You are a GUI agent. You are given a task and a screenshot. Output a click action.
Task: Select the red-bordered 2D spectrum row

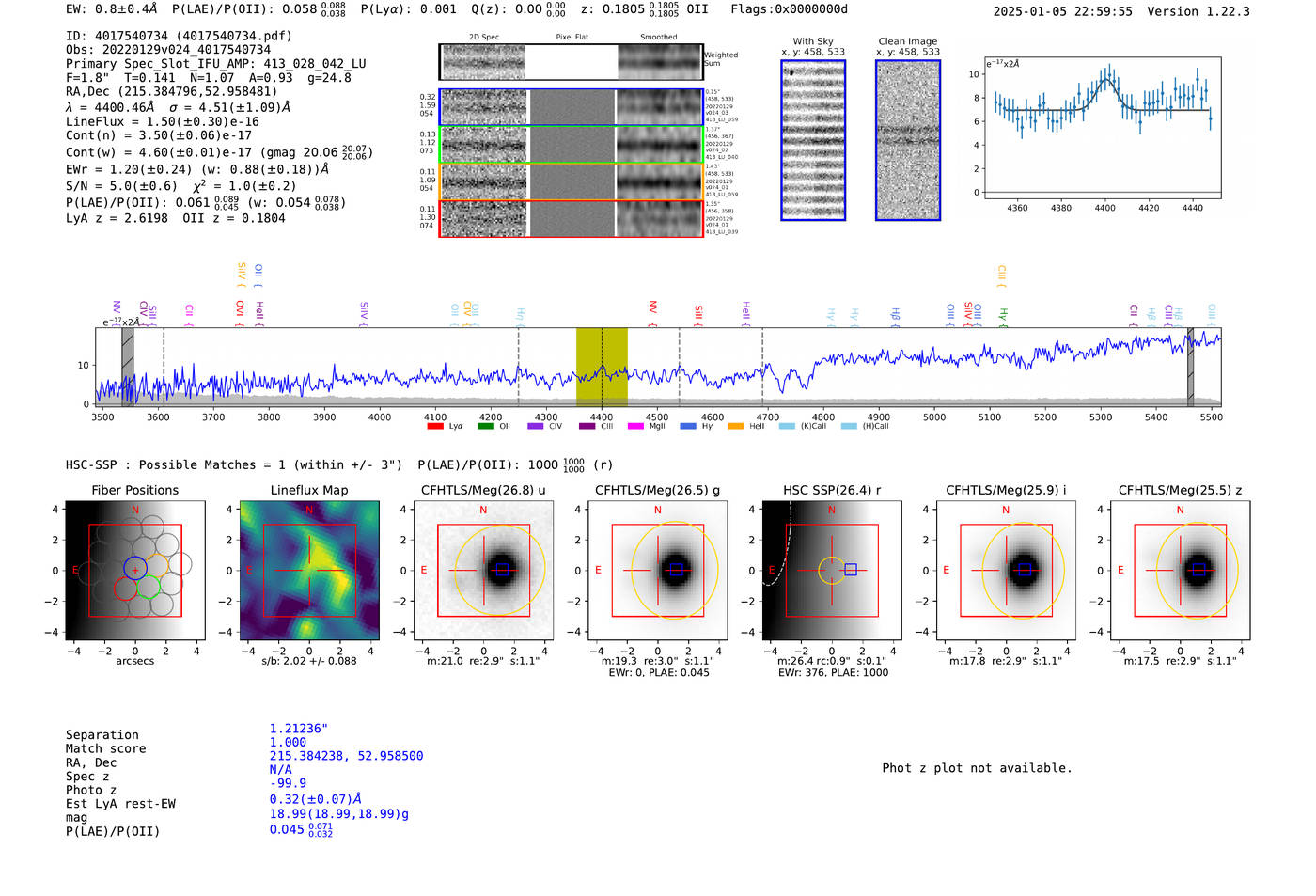571,218
